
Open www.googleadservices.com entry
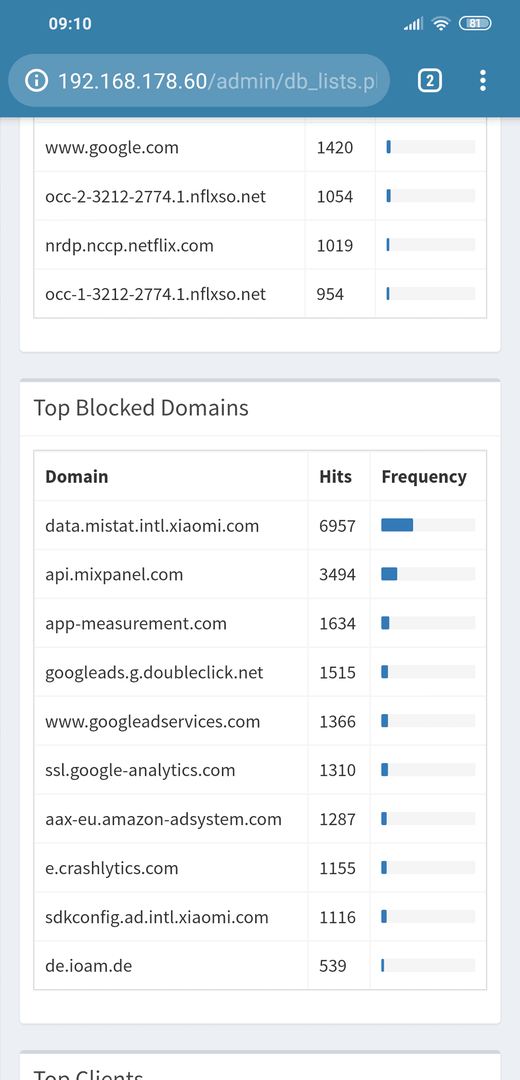153,722
